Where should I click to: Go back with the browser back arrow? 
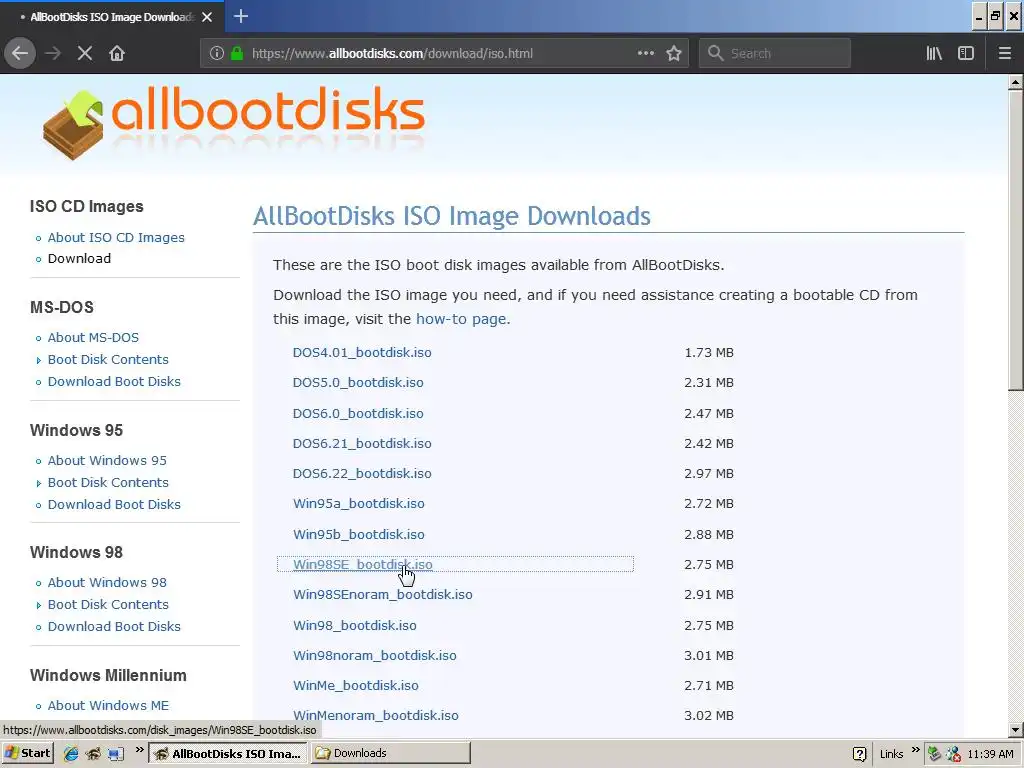tap(20, 54)
